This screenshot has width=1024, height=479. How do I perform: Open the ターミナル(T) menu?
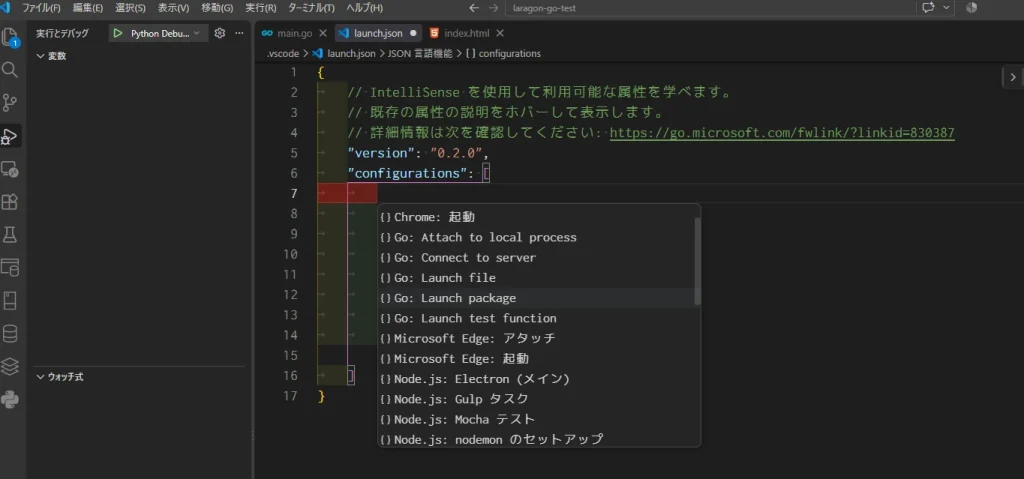[x=312, y=8]
